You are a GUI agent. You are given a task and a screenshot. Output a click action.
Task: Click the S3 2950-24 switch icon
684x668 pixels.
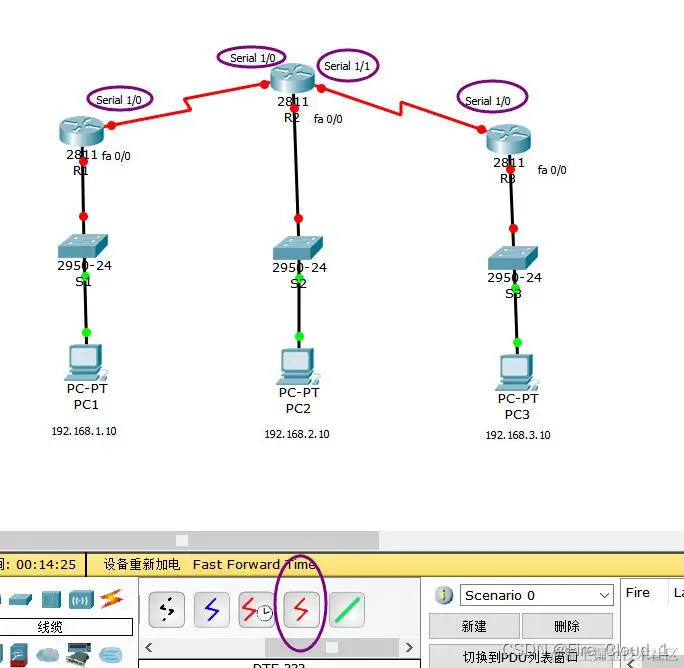[513, 257]
